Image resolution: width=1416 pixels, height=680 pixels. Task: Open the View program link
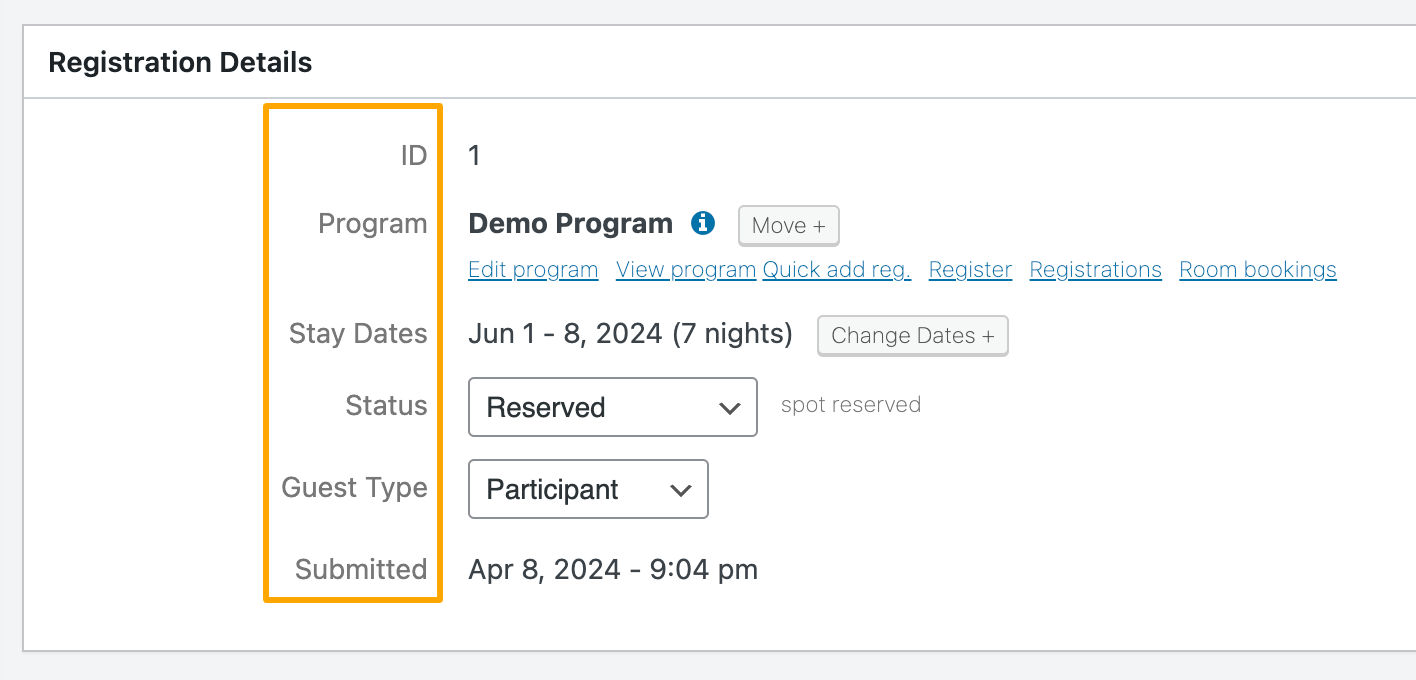click(x=686, y=269)
